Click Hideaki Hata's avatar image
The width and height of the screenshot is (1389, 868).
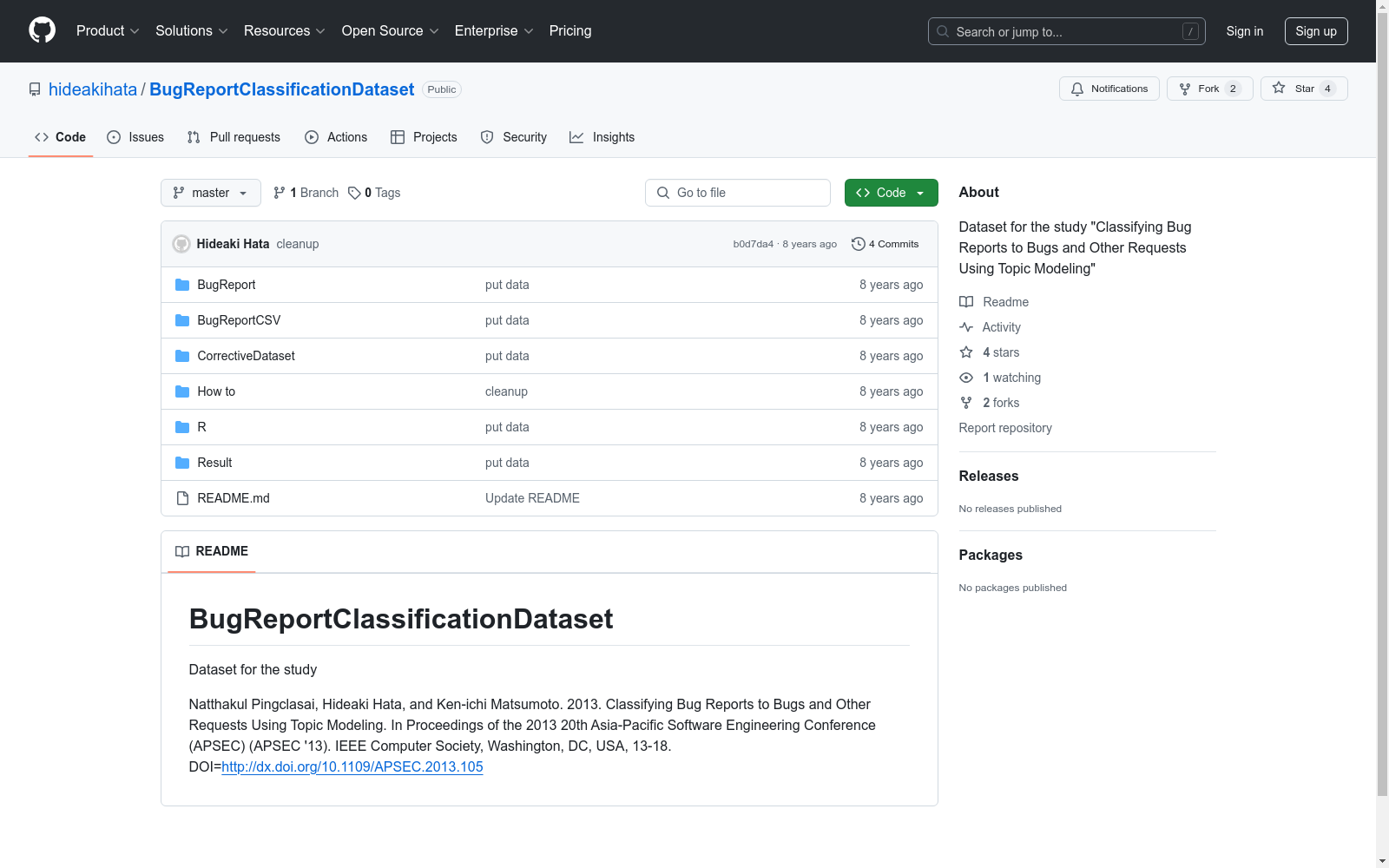[x=181, y=244]
